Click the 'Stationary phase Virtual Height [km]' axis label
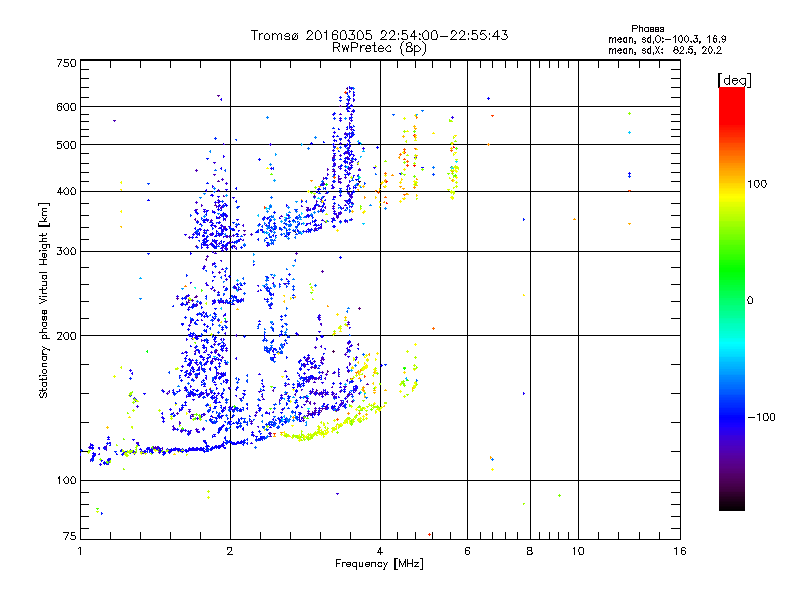Viewport: 800px width, 600px height. [x=44, y=301]
